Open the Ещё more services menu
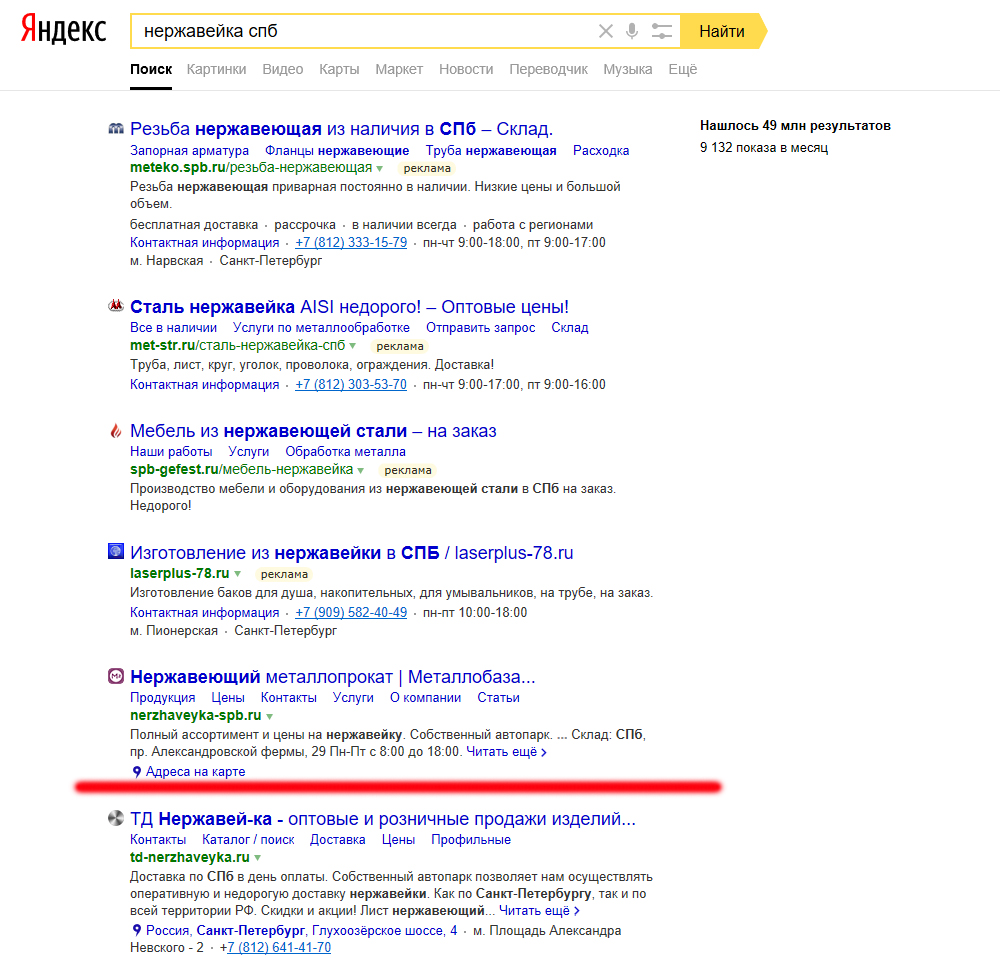Screen dimensions: 1000x958 (x=682, y=69)
